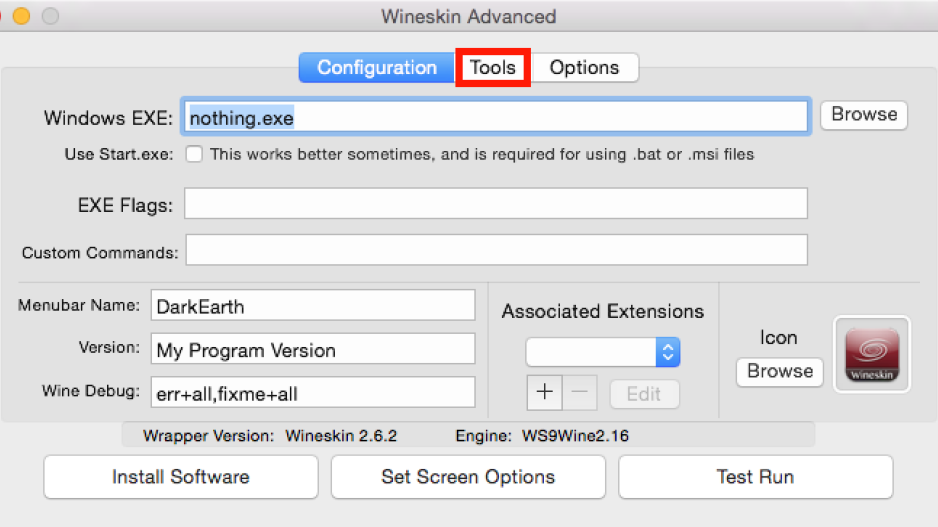The width and height of the screenshot is (938, 527).
Task: Open Set Screen Options
Action: tap(468, 477)
